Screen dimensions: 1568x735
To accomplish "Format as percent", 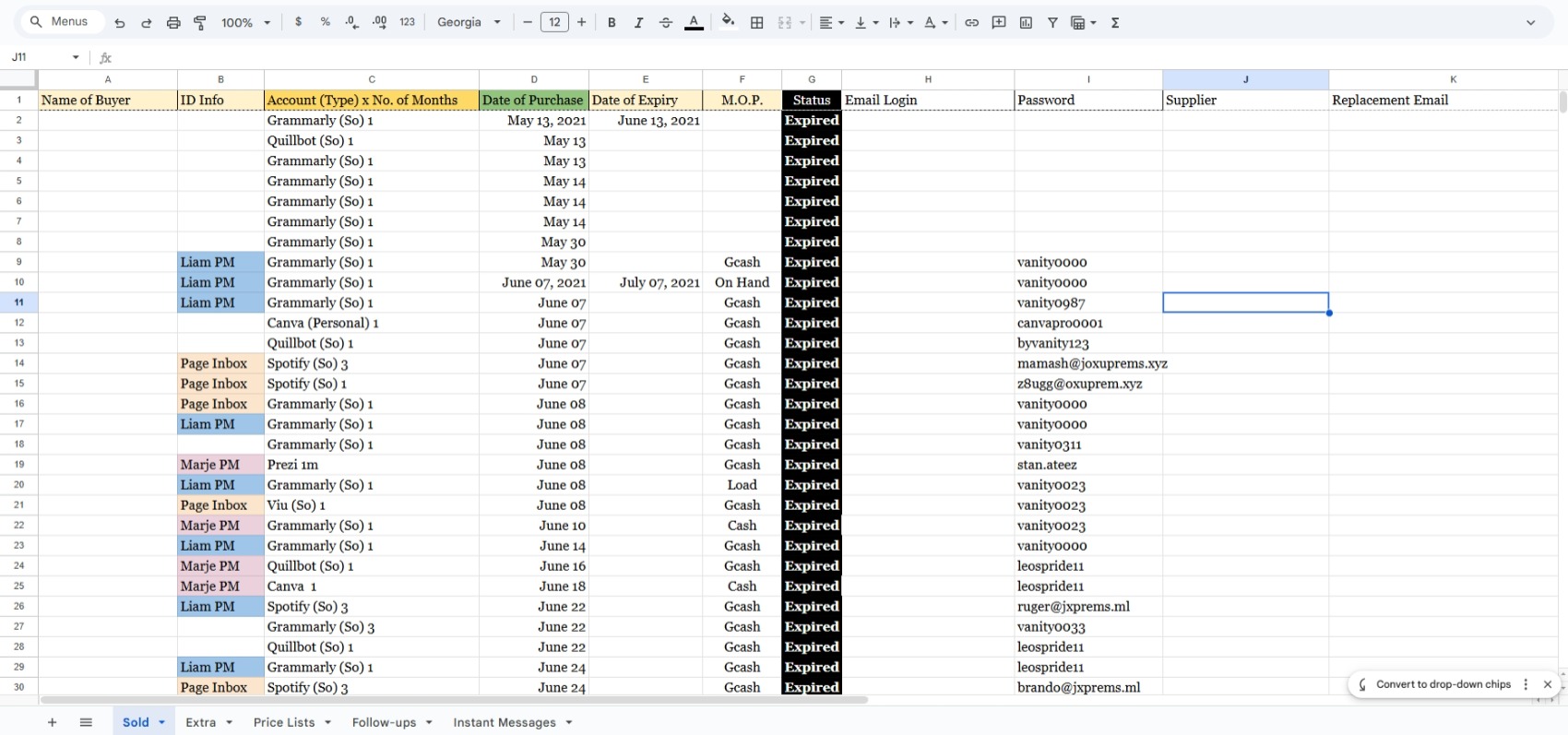I will (x=326, y=22).
